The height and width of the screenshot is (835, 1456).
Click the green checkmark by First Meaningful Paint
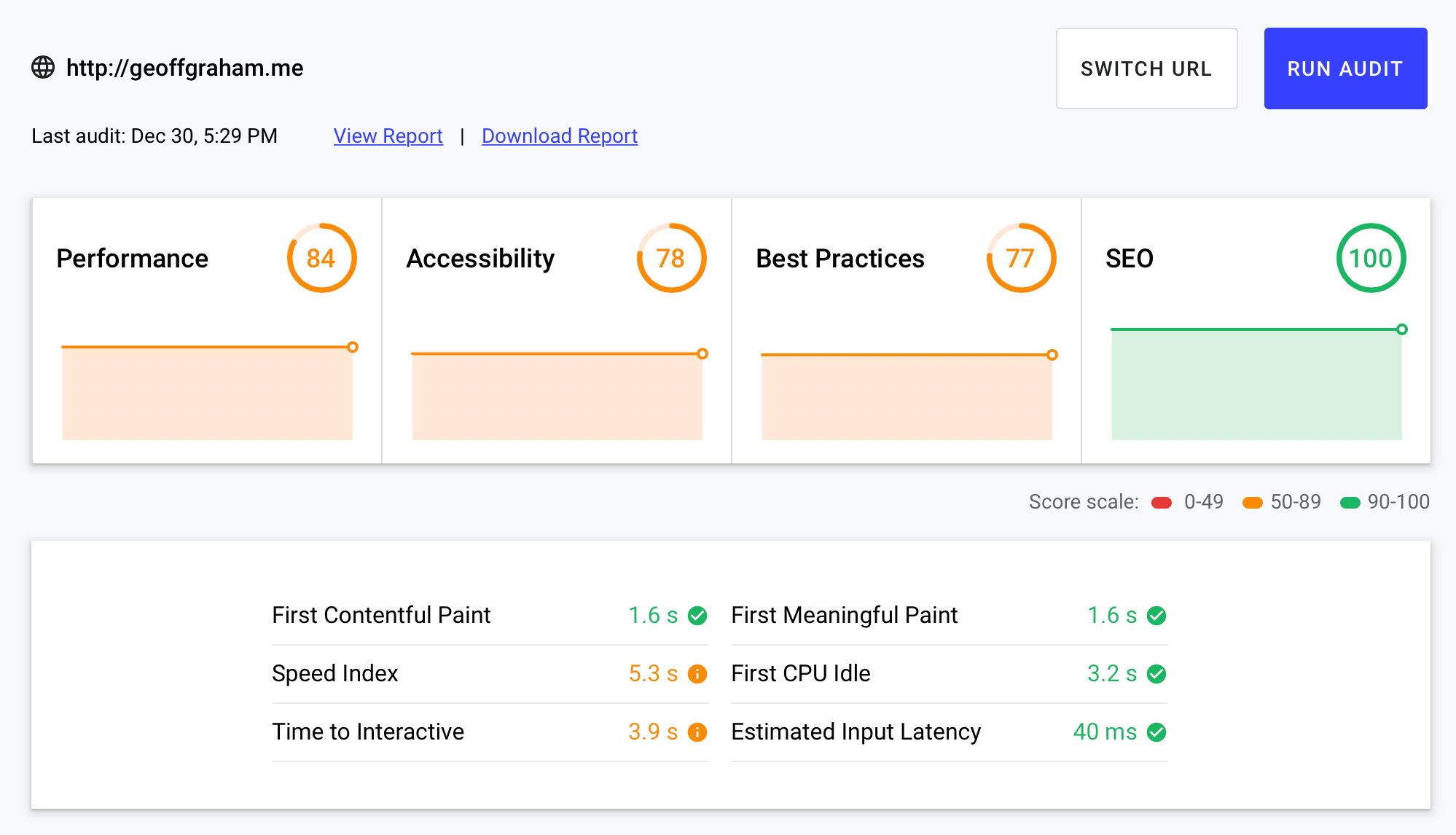[1156, 616]
